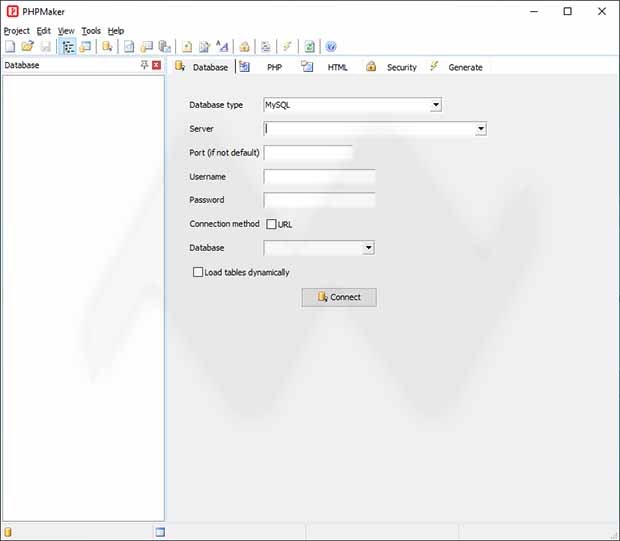Expand the Server dropdown arrow

pyautogui.click(x=481, y=129)
